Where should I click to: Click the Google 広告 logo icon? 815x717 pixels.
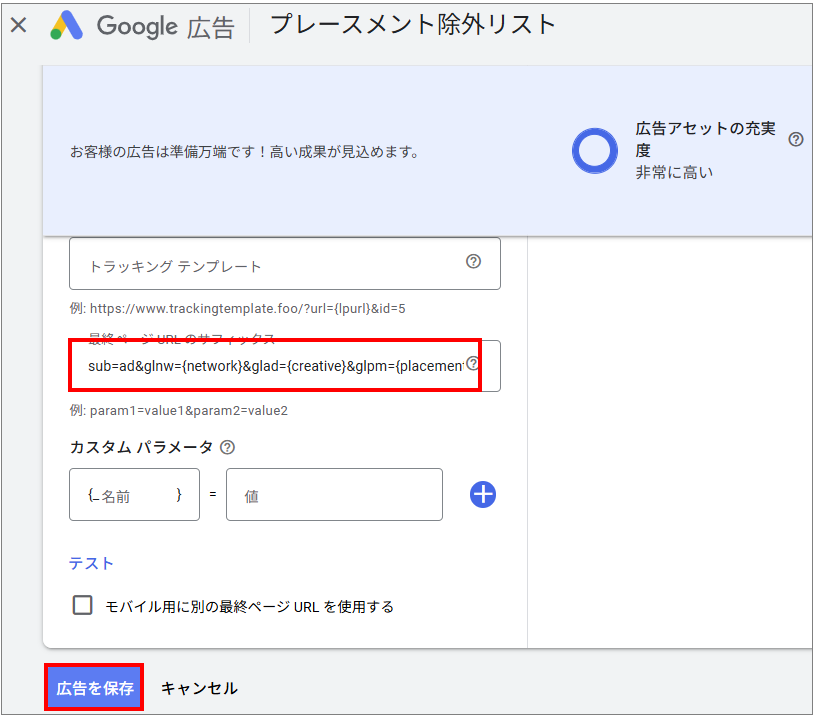[66, 27]
